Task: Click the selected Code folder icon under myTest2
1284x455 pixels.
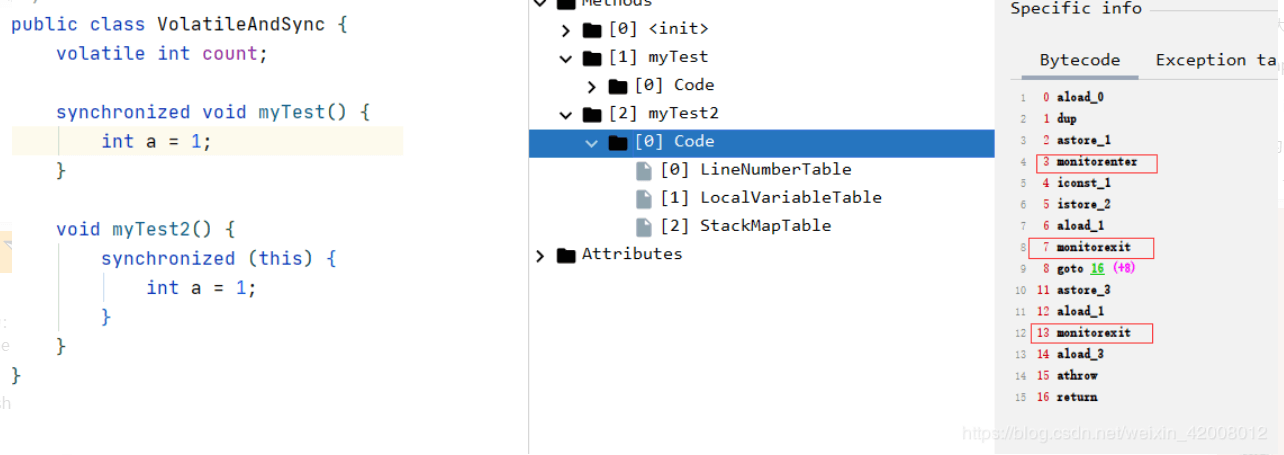Action: coord(618,142)
